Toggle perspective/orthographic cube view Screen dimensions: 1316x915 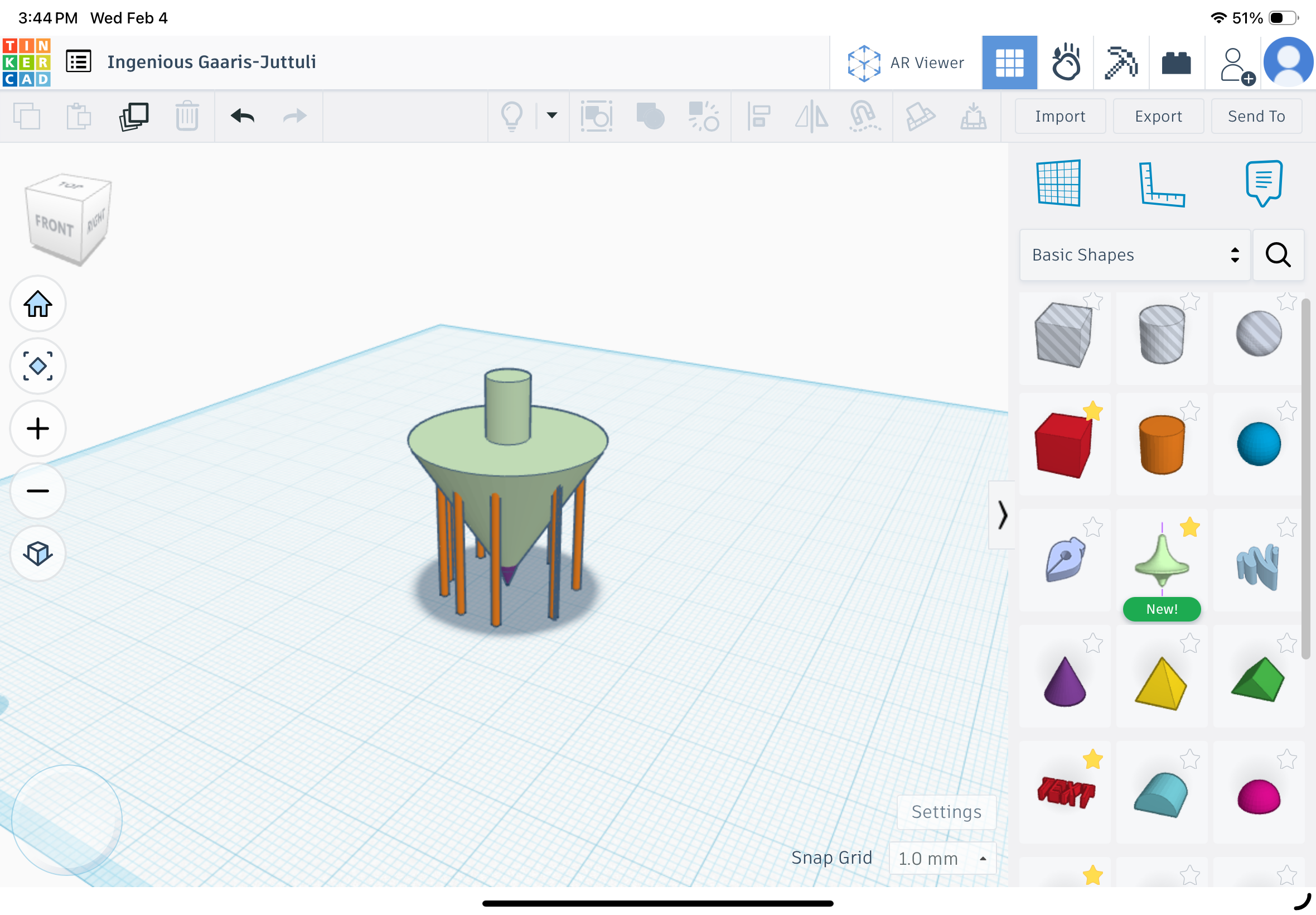(38, 553)
